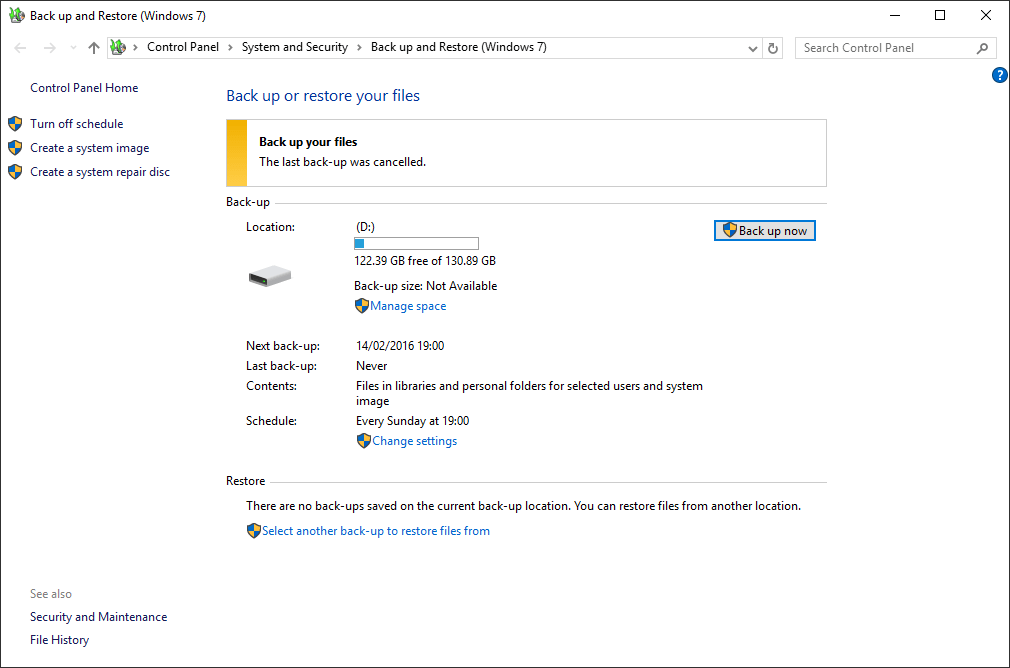
Task: Select the Back up and Restore (Windows 7) breadcrumb
Action: [459, 47]
